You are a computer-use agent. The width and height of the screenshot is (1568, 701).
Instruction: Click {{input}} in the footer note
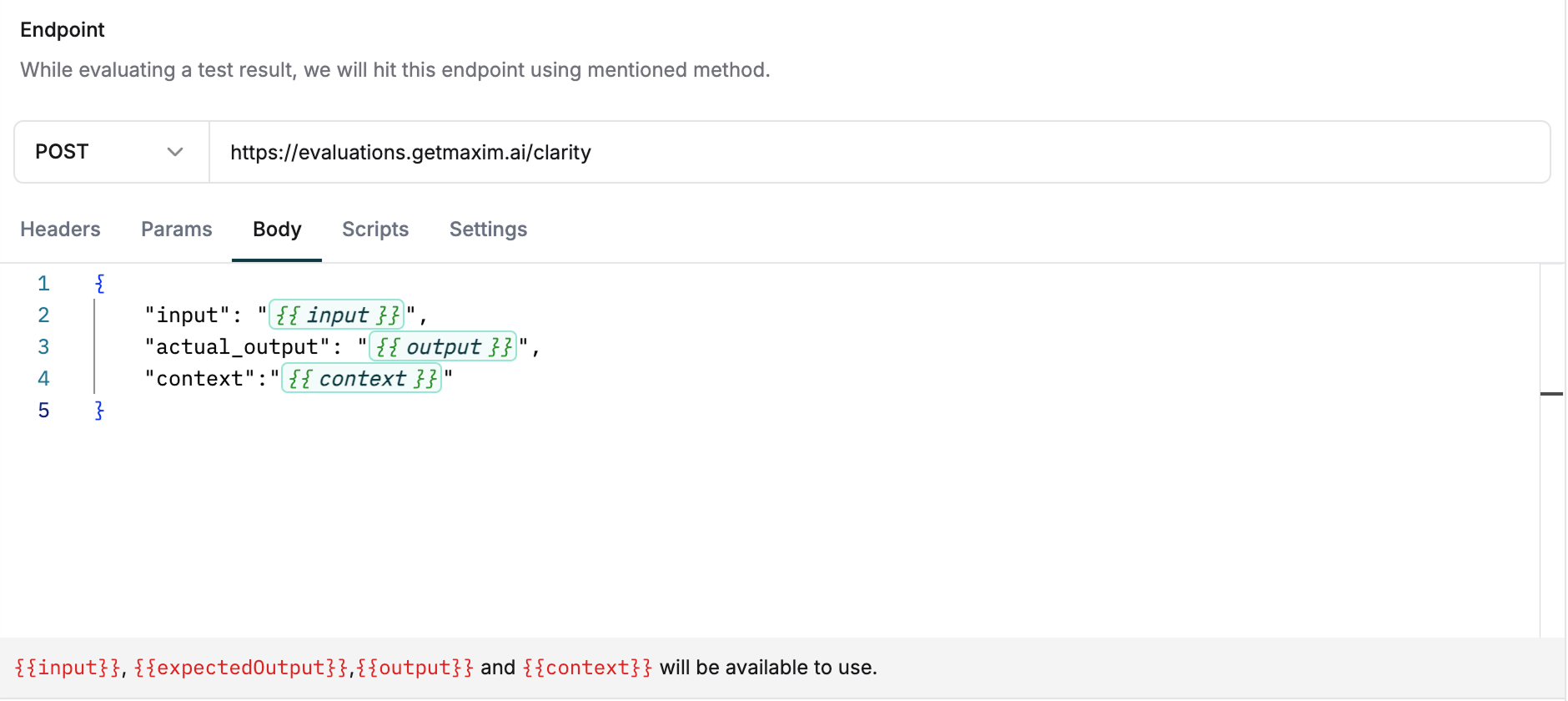pos(66,667)
